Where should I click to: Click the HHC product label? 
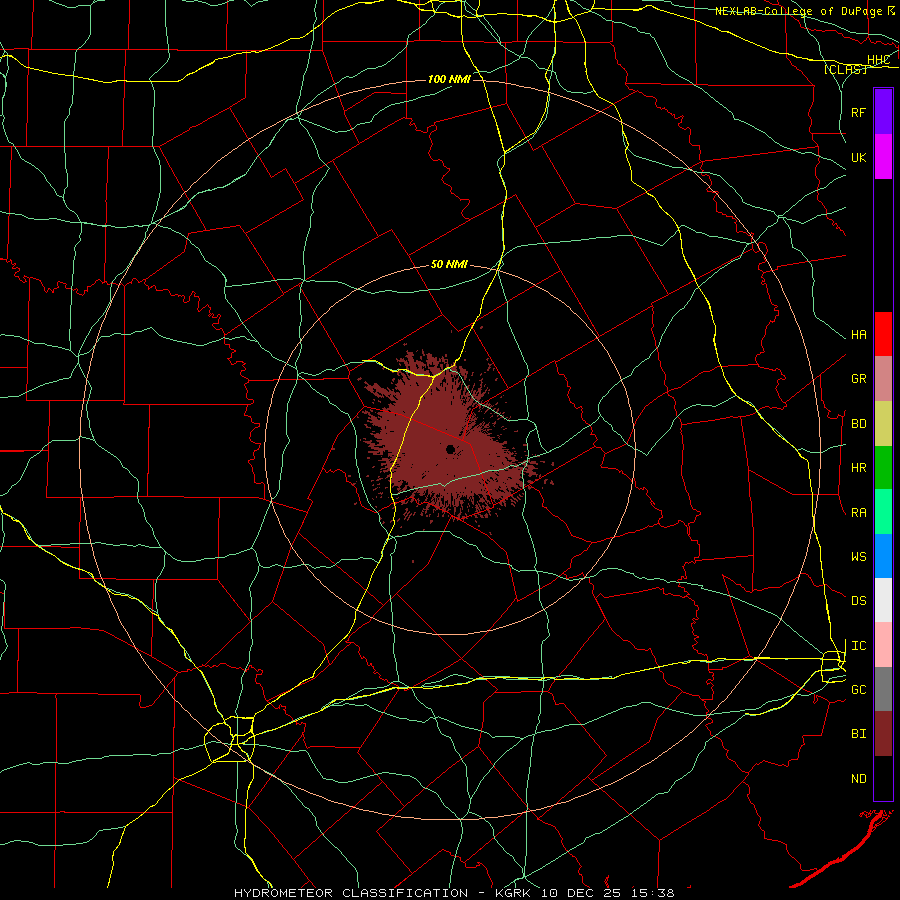[878, 60]
